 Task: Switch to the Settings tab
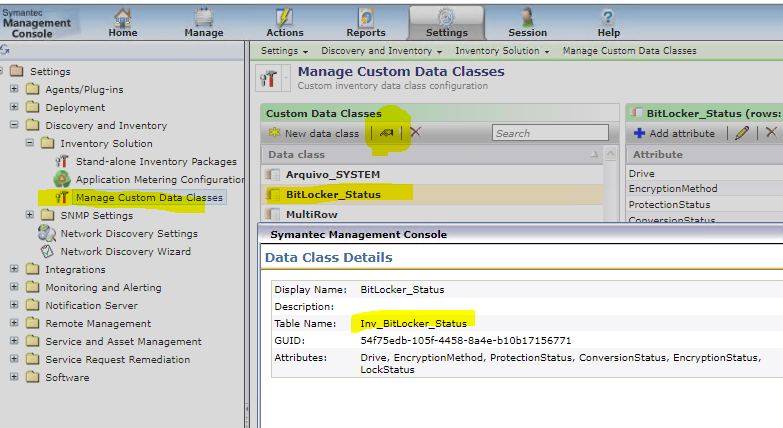coord(446,22)
